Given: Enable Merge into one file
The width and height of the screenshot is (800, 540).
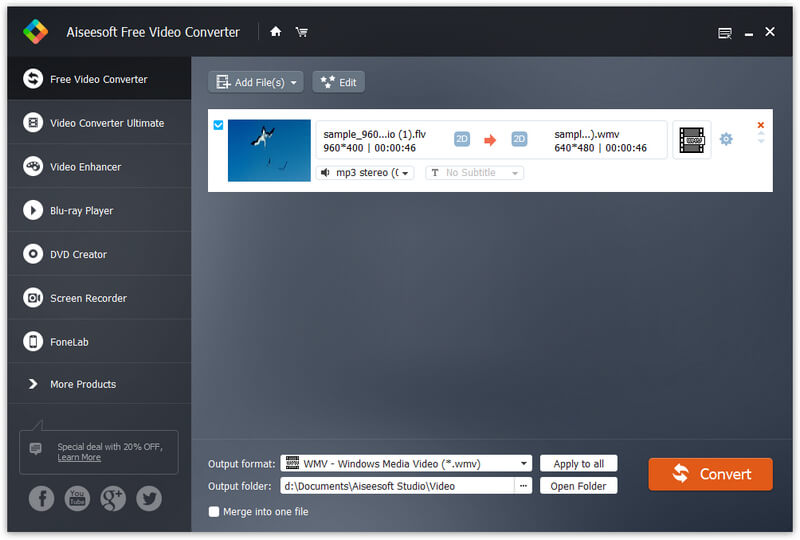Looking at the screenshot, I should click(214, 512).
